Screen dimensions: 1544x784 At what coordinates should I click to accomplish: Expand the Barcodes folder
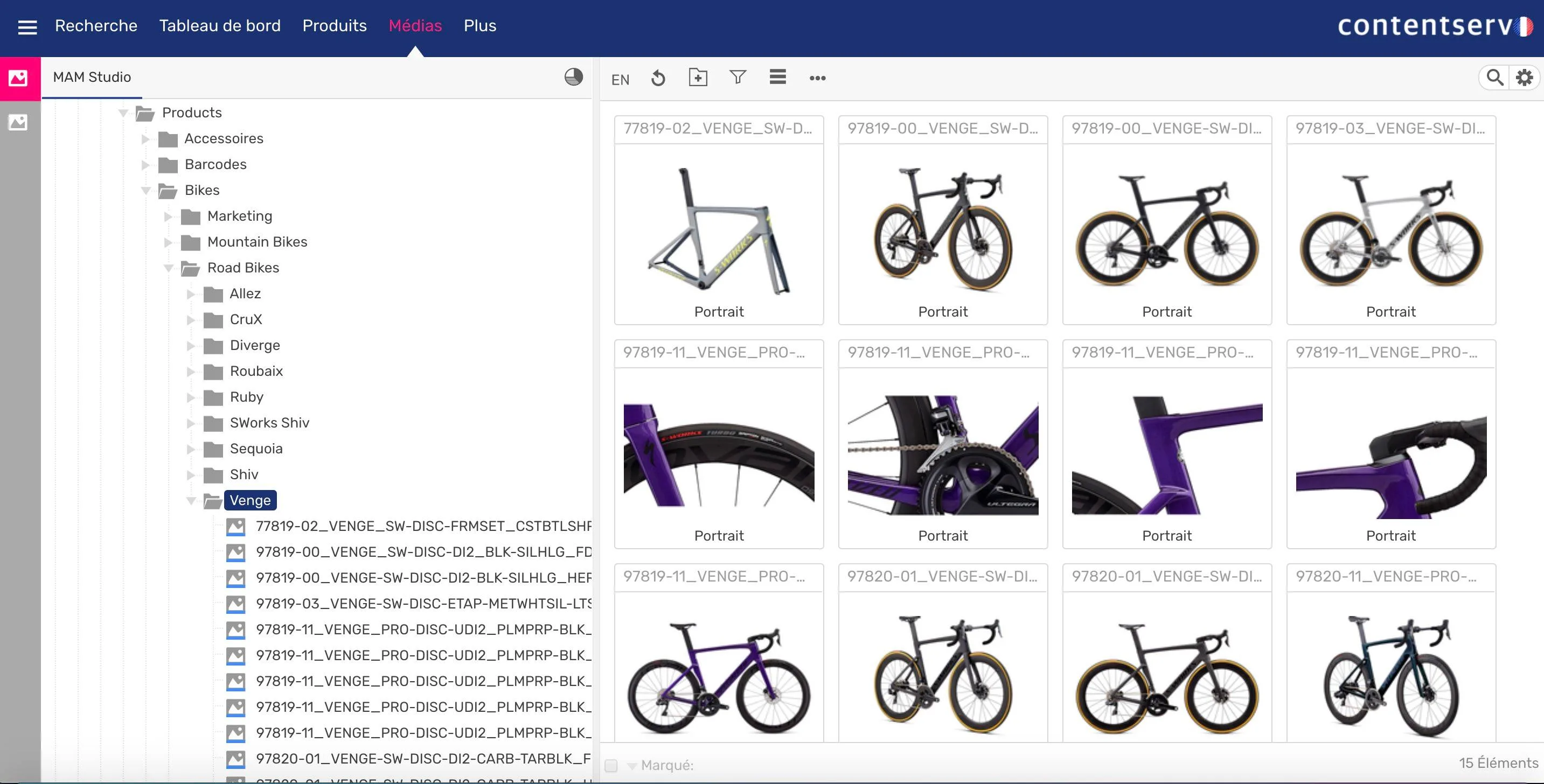(145, 165)
